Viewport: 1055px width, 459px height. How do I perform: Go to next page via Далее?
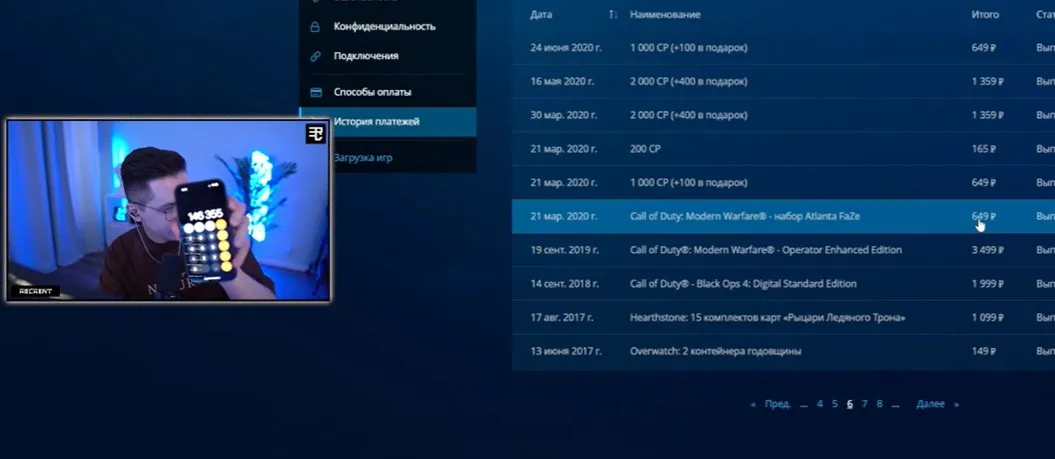931,404
